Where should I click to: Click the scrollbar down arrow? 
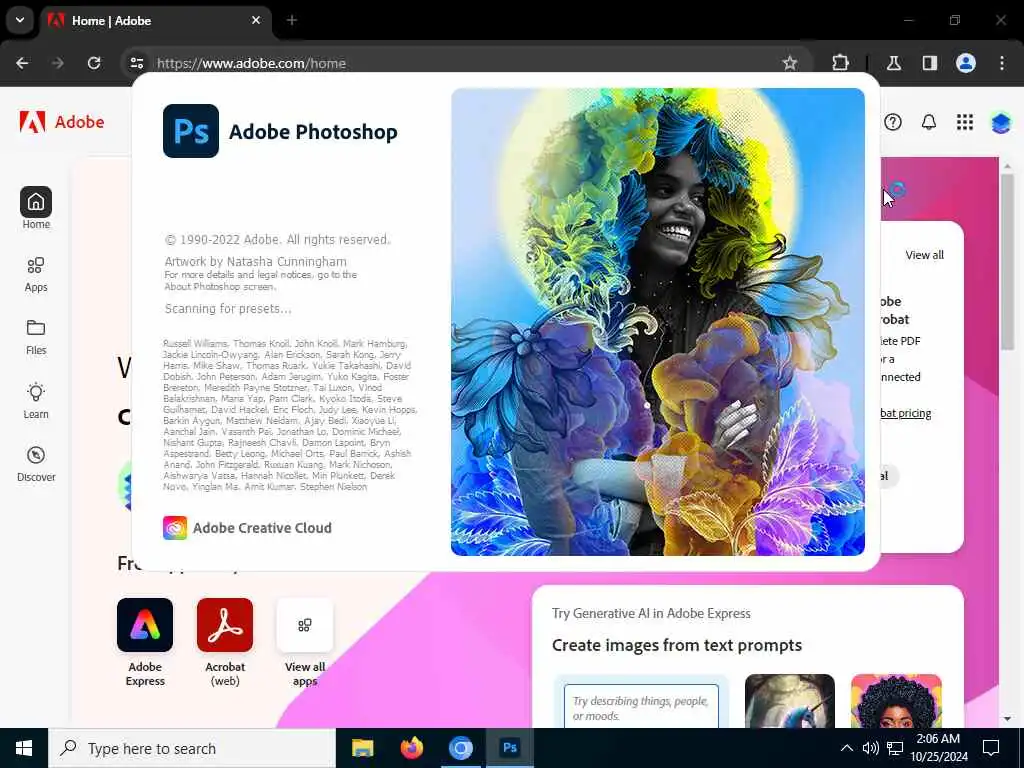1006,718
